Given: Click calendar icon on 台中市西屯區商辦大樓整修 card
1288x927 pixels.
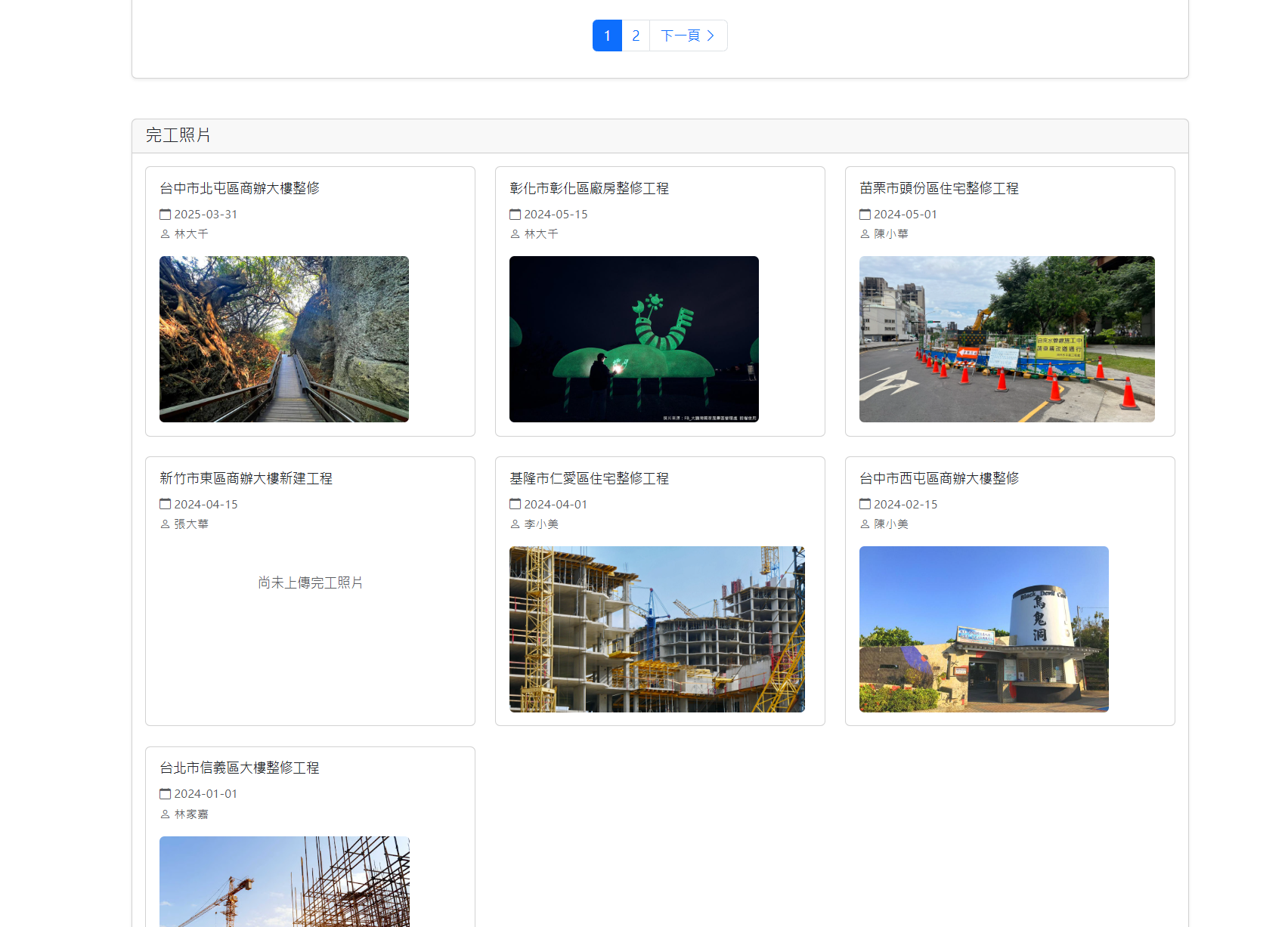Looking at the screenshot, I should tap(865, 504).
